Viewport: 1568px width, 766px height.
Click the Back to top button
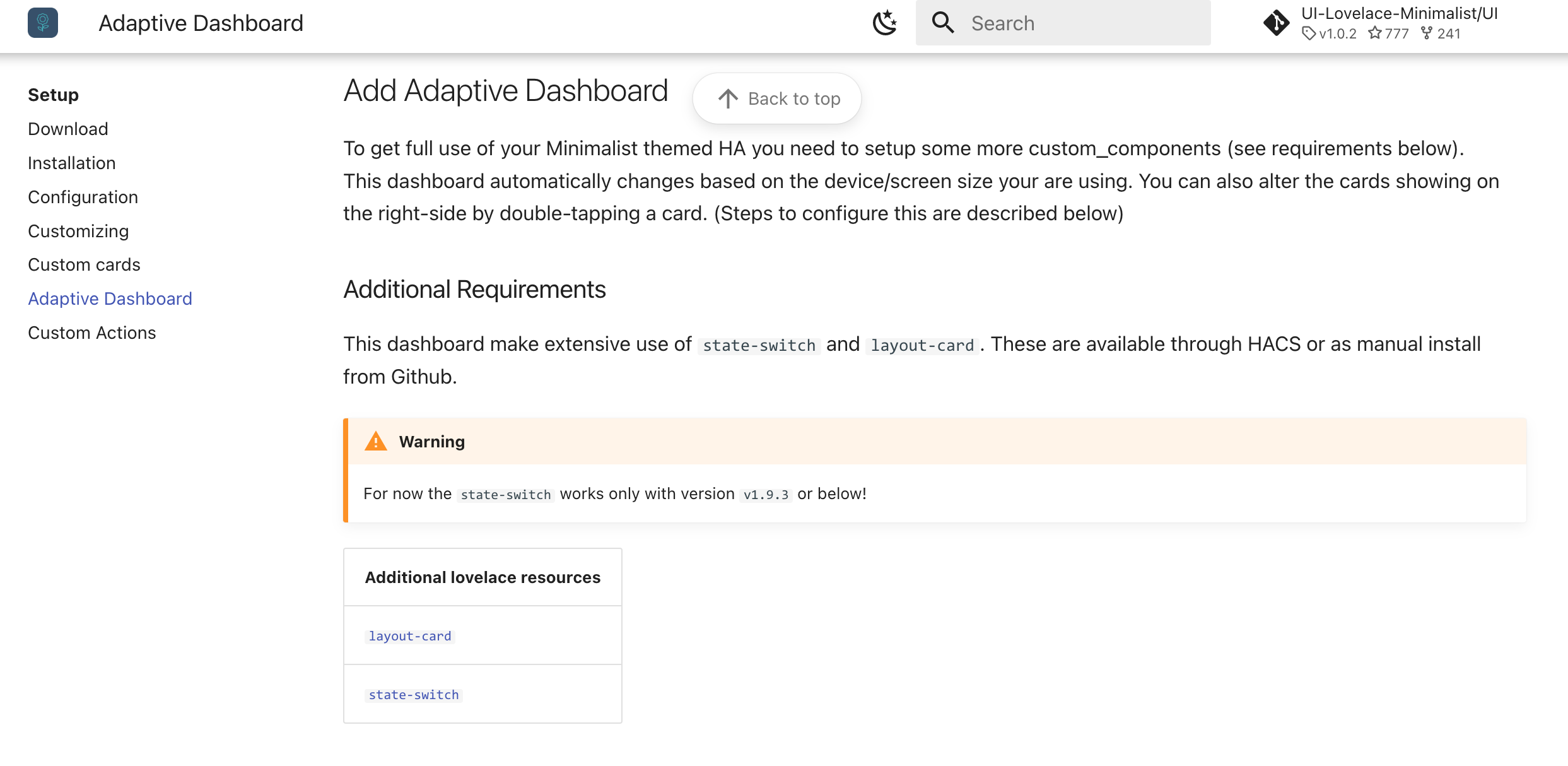point(776,98)
